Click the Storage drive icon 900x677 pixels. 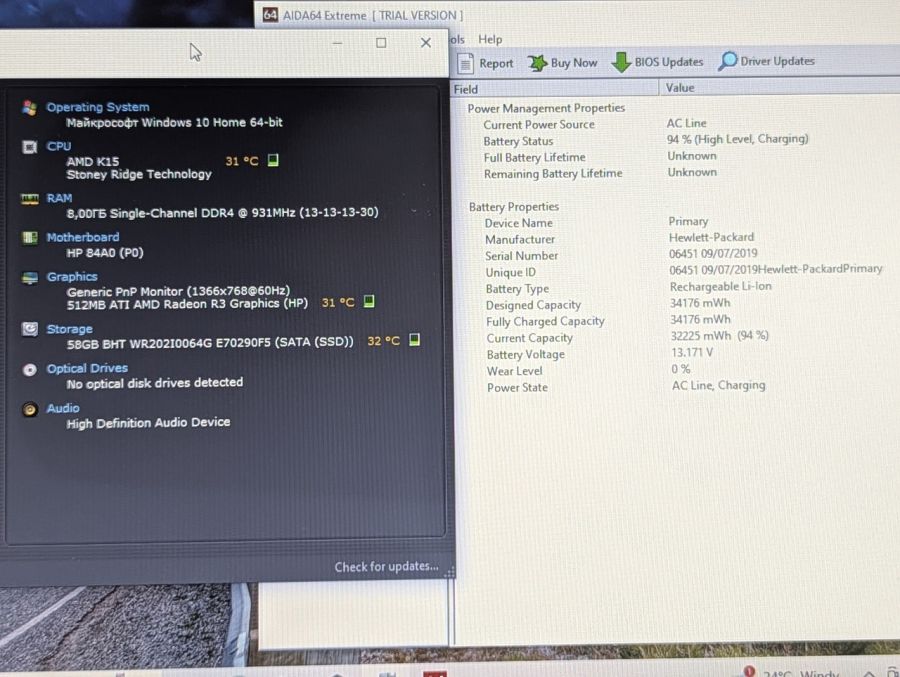pos(30,329)
